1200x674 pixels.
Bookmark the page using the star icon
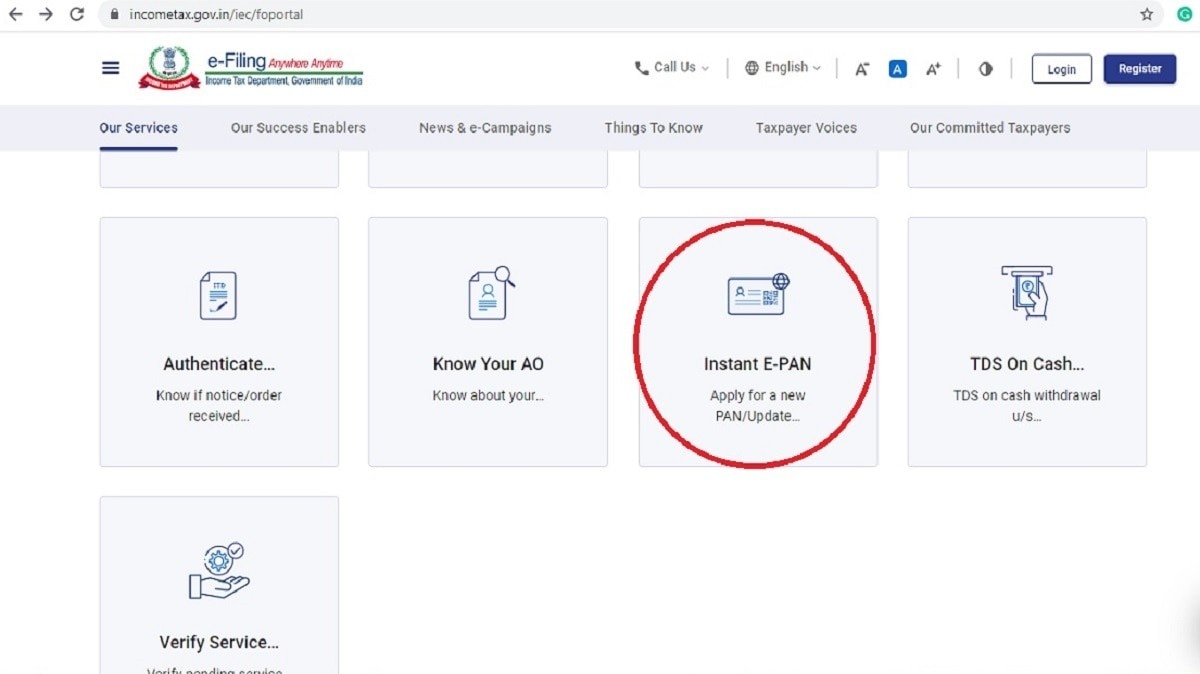point(1147,14)
